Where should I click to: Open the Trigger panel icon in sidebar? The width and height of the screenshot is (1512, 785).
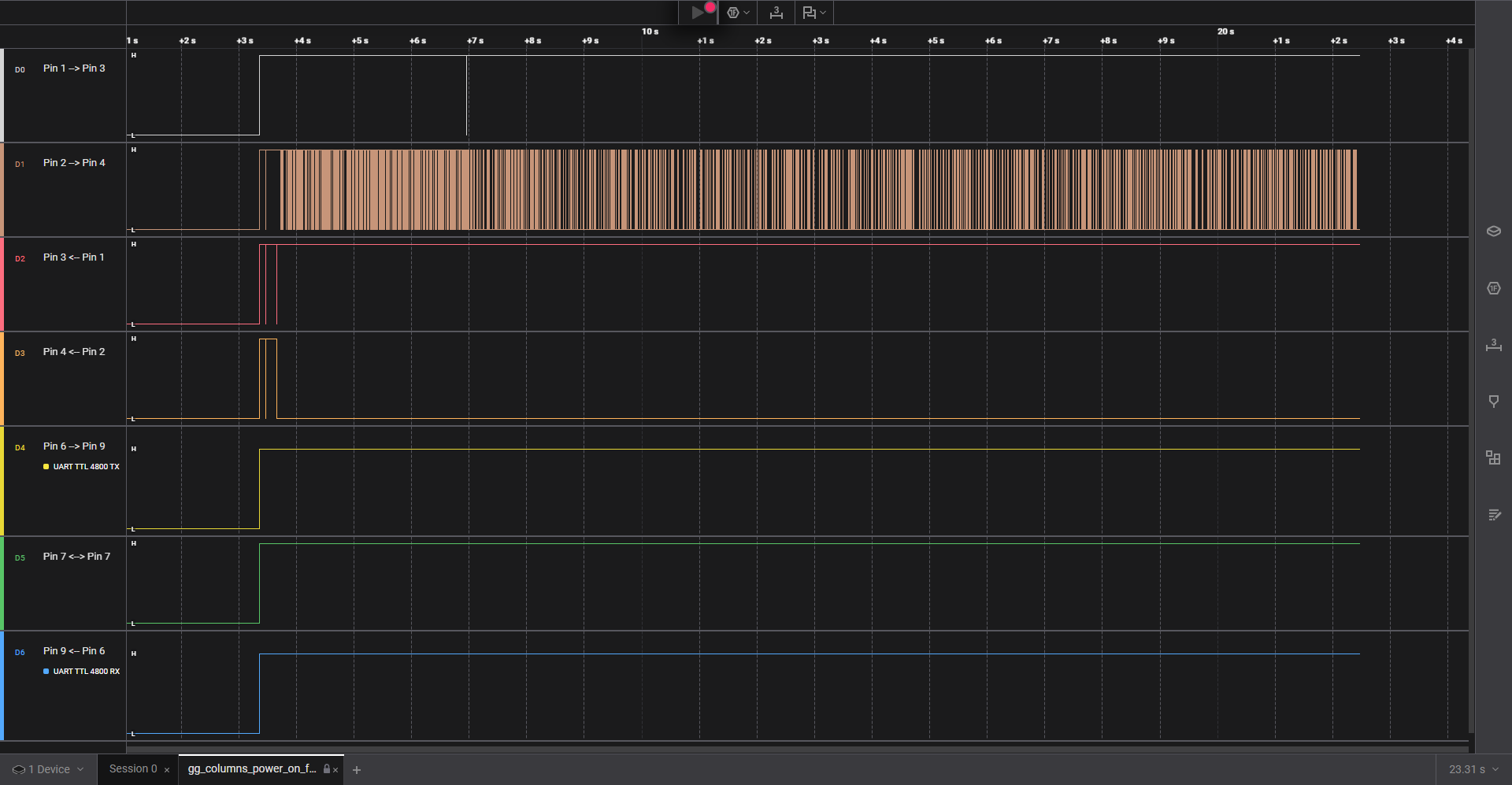pos(1493,402)
